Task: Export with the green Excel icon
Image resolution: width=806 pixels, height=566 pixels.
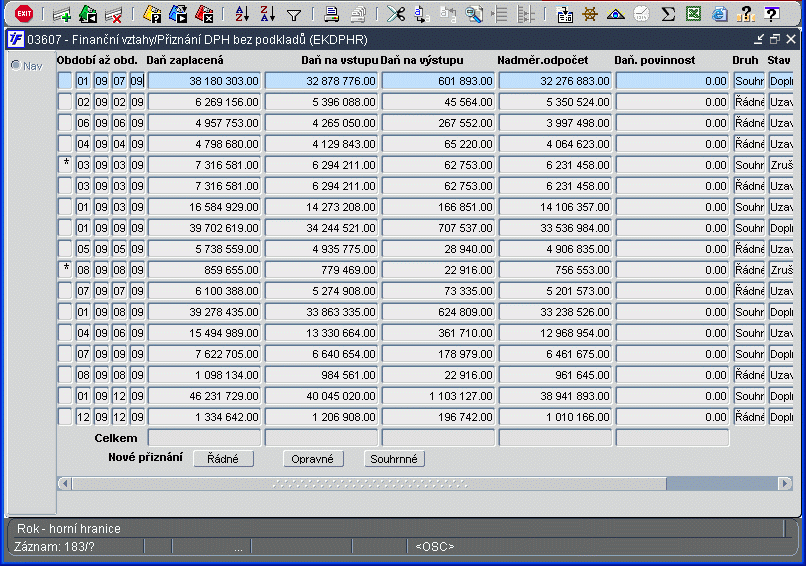Action: (x=693, y=14)
